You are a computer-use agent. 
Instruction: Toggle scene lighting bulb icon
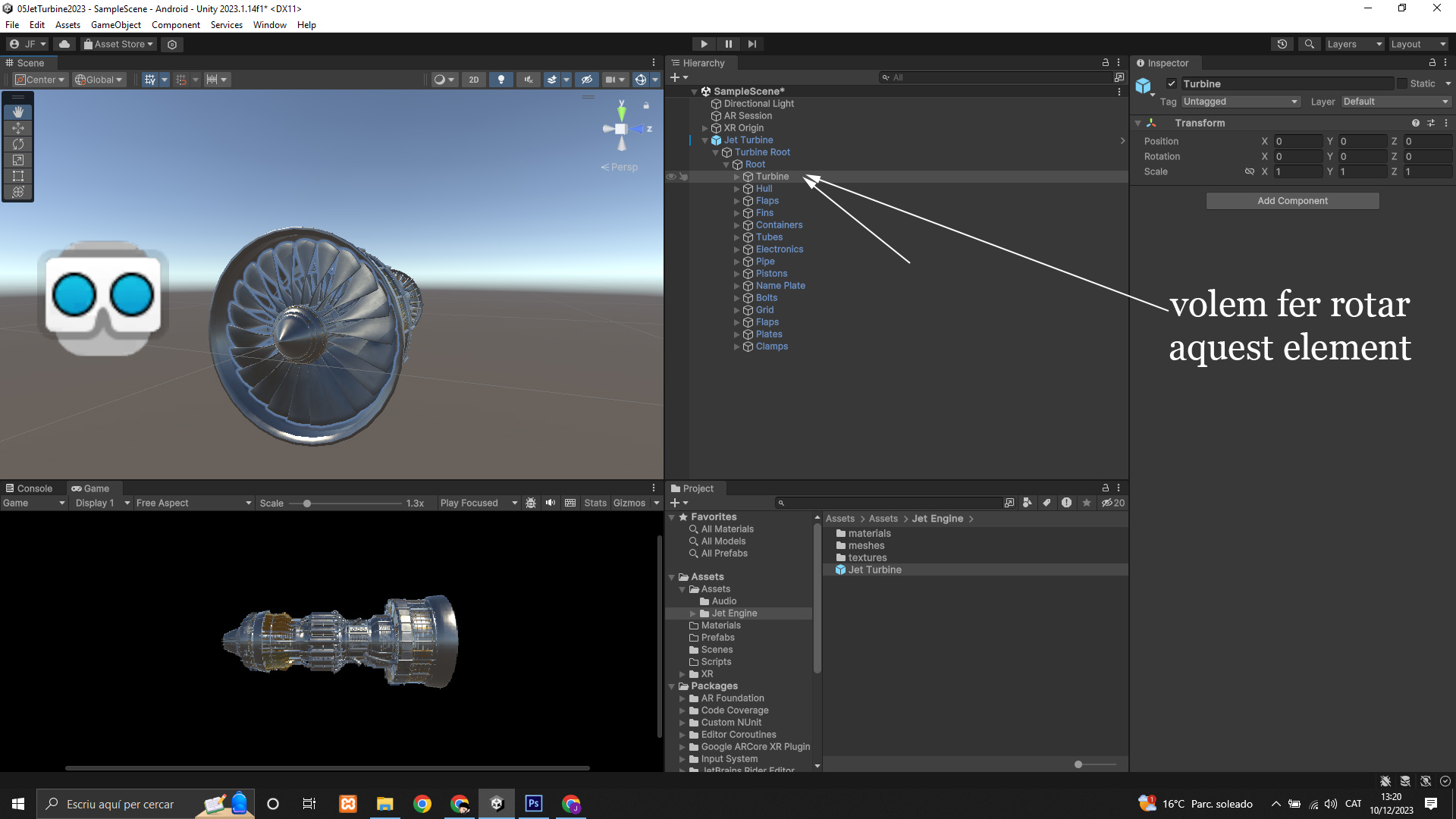click(500, 80)
